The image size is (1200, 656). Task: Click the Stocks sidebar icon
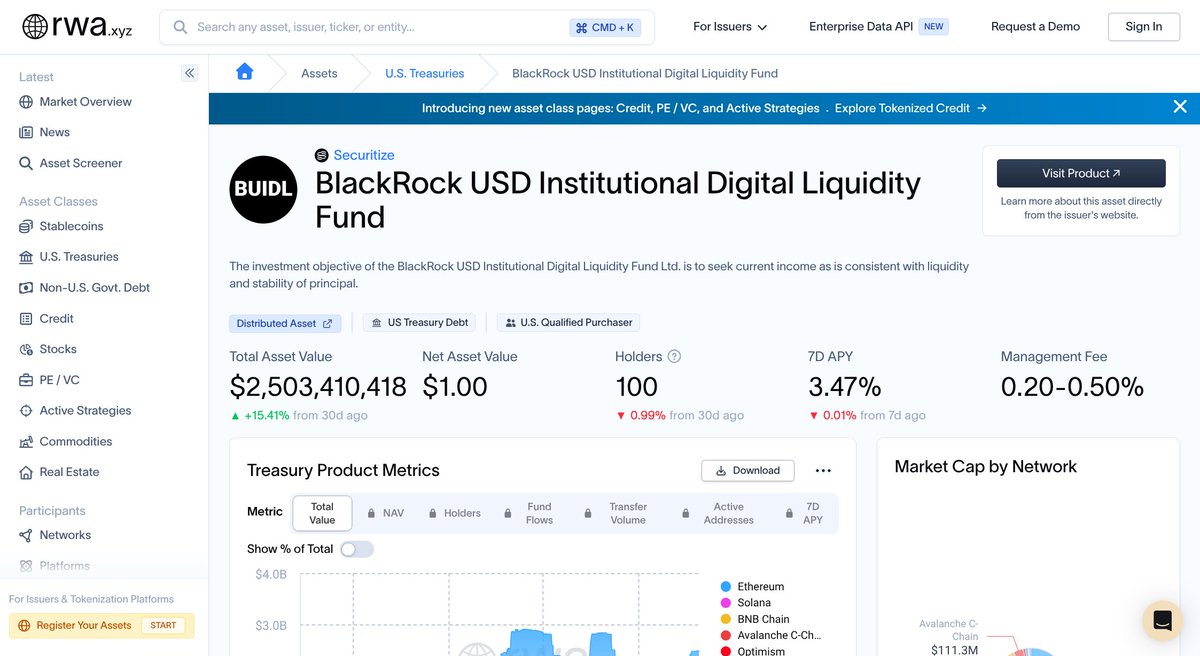click(x=26, y=349)
